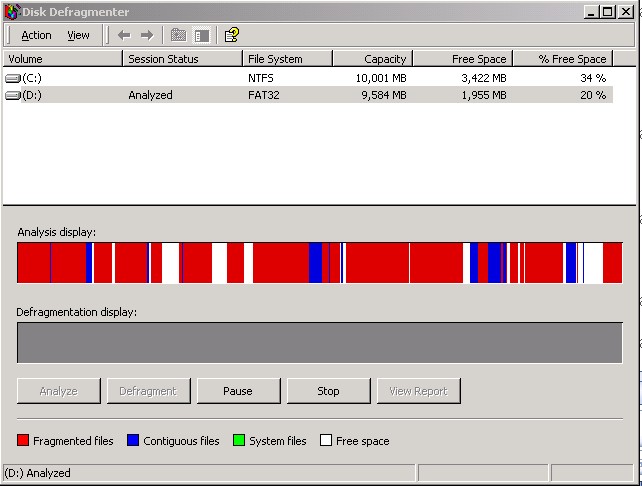Click the 'System files' legend label
This screenshot has width=642, height=486.
tap(278, 441)
